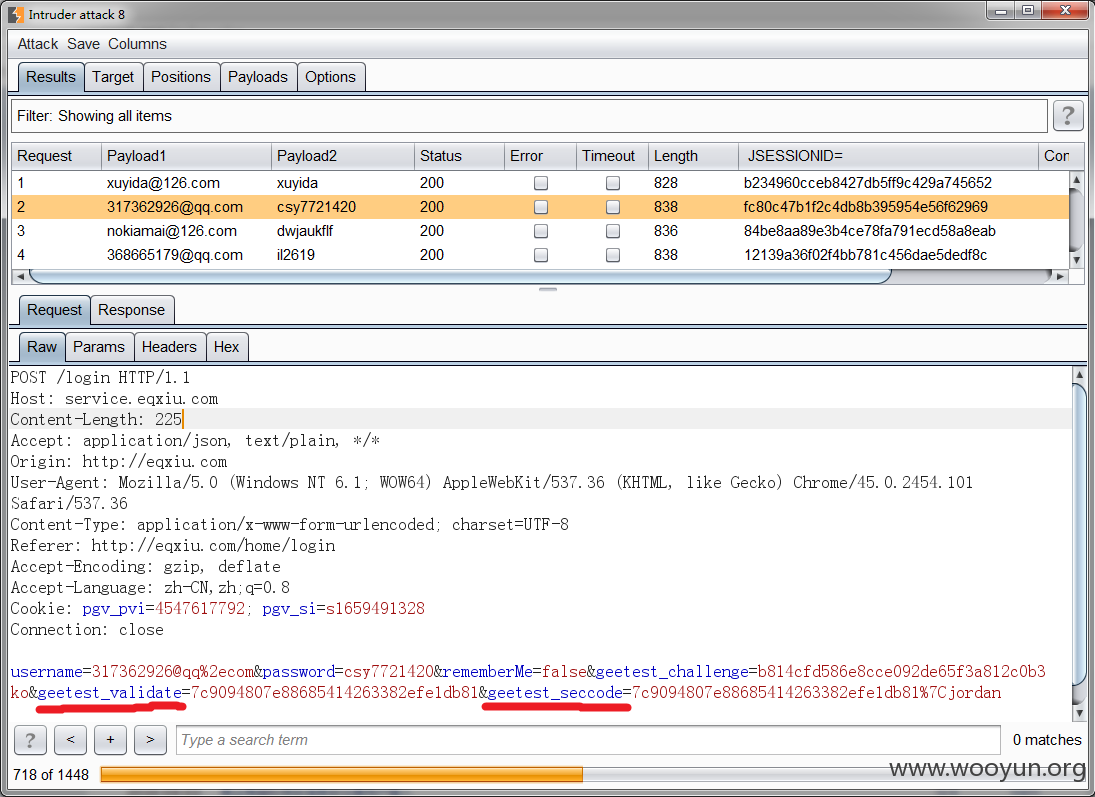Toggle Timeout checkbox for 317362926@qq.com row

coord(612,207)
